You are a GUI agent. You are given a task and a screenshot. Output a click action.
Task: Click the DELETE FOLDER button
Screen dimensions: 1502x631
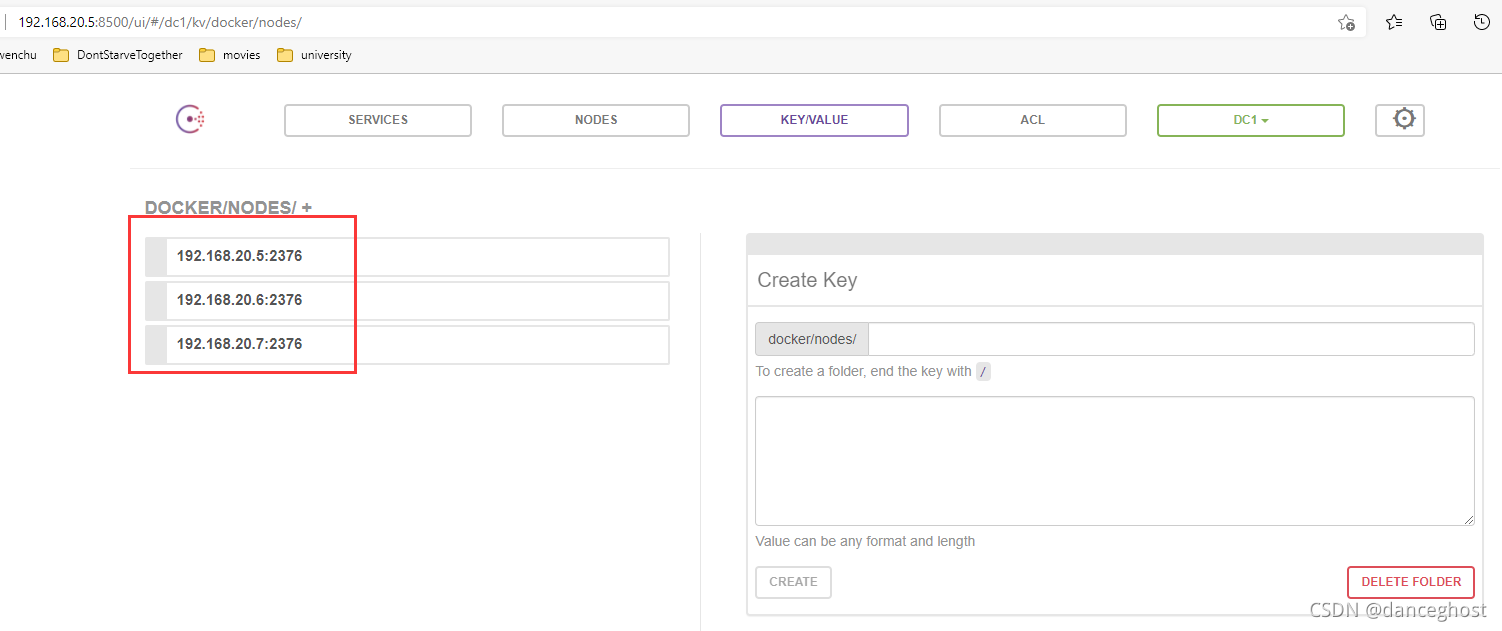(1410, 582)
